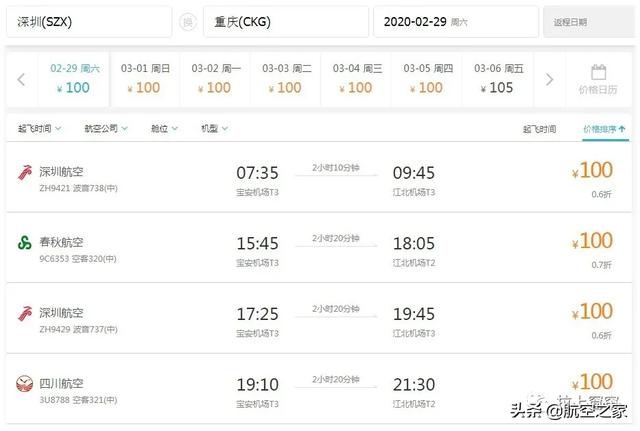Screen dimensions: 640x431
Task: Click the swap cities icon
Action: pyautogui.click(x=188, y=22)
